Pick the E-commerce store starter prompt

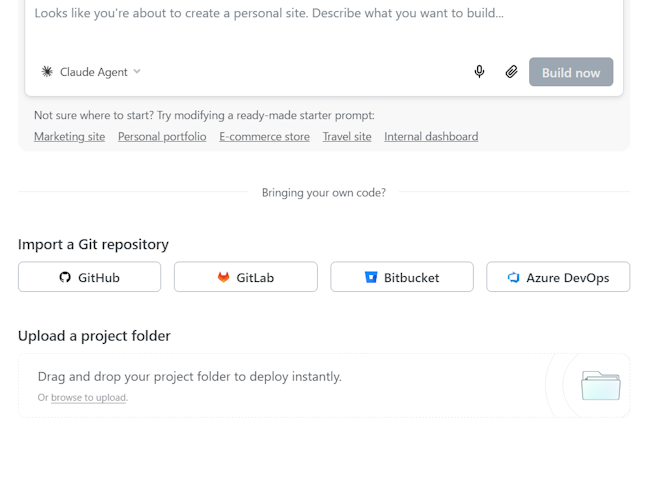click(265, 137)
